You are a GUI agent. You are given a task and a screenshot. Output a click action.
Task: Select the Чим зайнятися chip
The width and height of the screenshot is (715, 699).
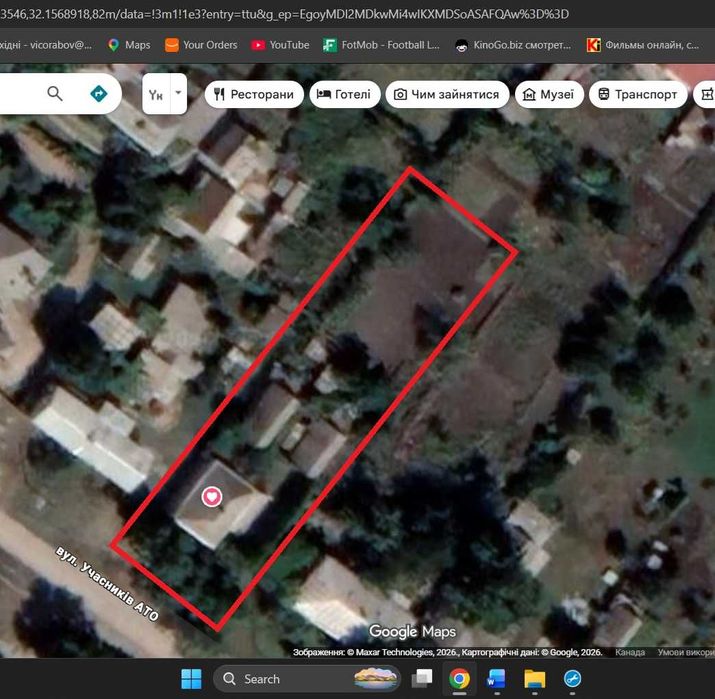[447, 94]
